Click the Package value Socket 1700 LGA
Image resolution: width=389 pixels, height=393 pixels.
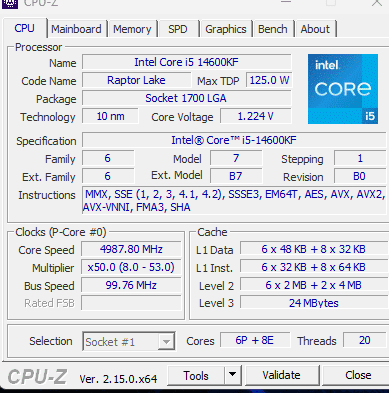point(187,98)
